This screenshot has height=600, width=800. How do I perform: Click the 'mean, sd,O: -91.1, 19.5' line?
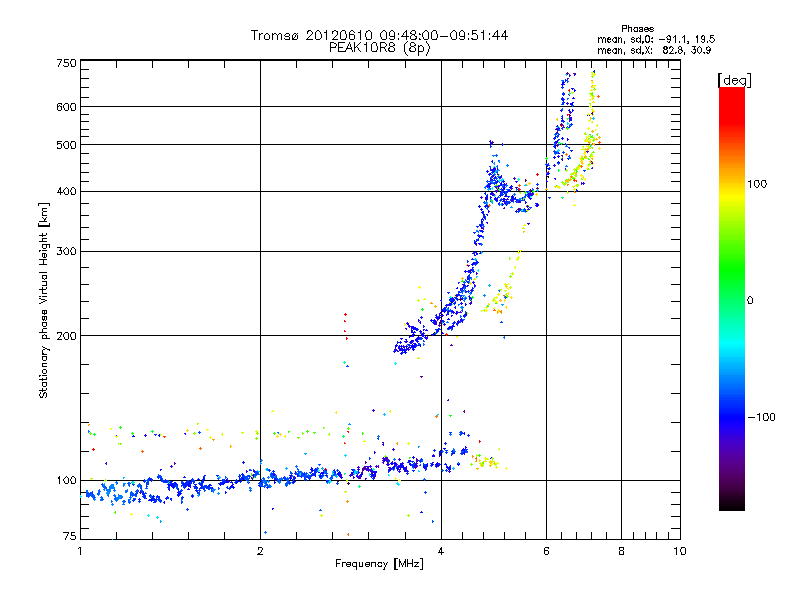tap(656, 39)
